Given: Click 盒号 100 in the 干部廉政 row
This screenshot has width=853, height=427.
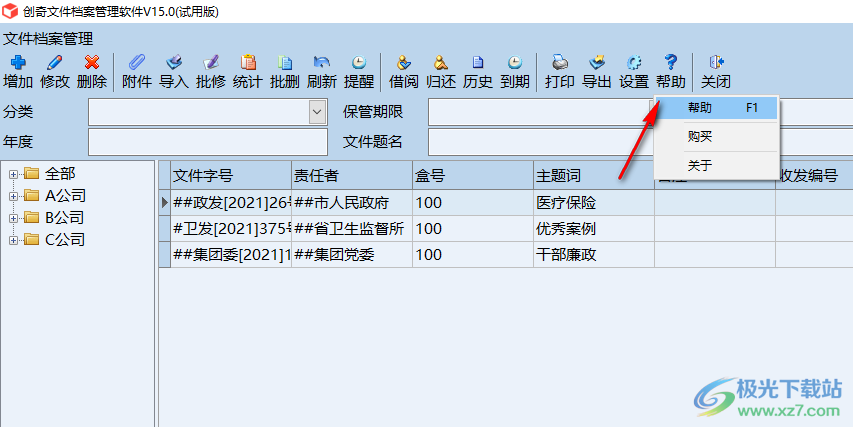Looking at the screenshot, I should 473,255.
